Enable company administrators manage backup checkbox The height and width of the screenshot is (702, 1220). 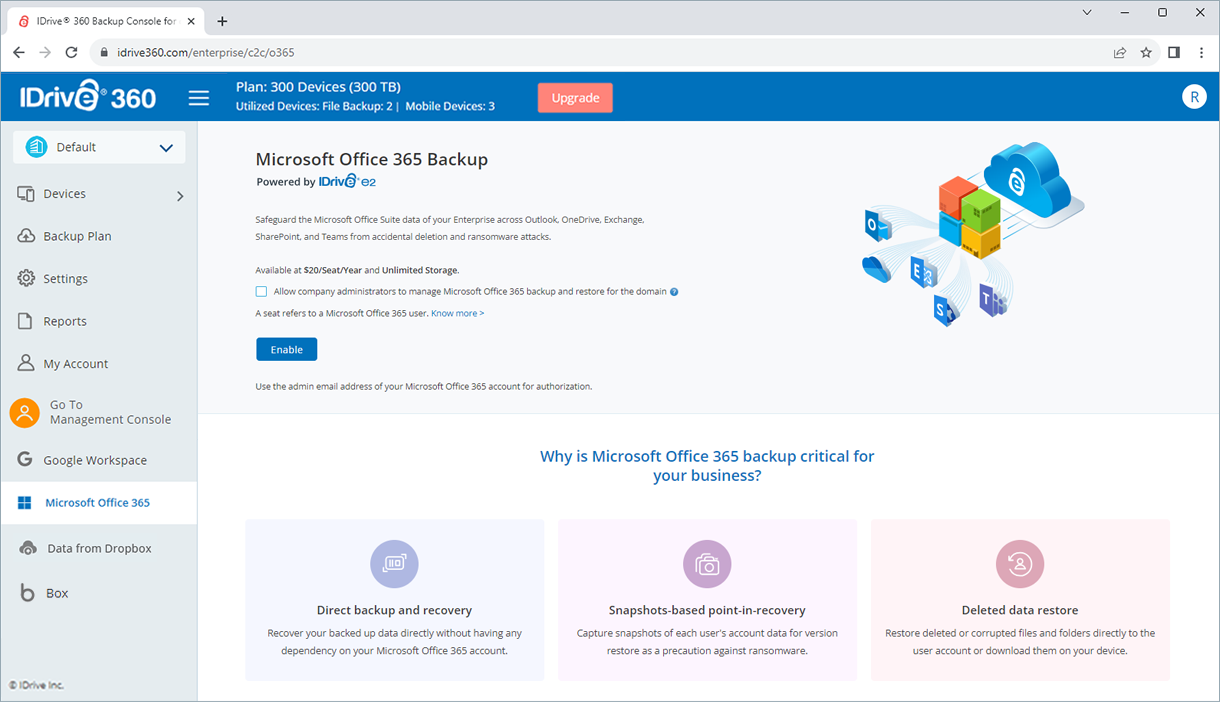click(261, 292)
